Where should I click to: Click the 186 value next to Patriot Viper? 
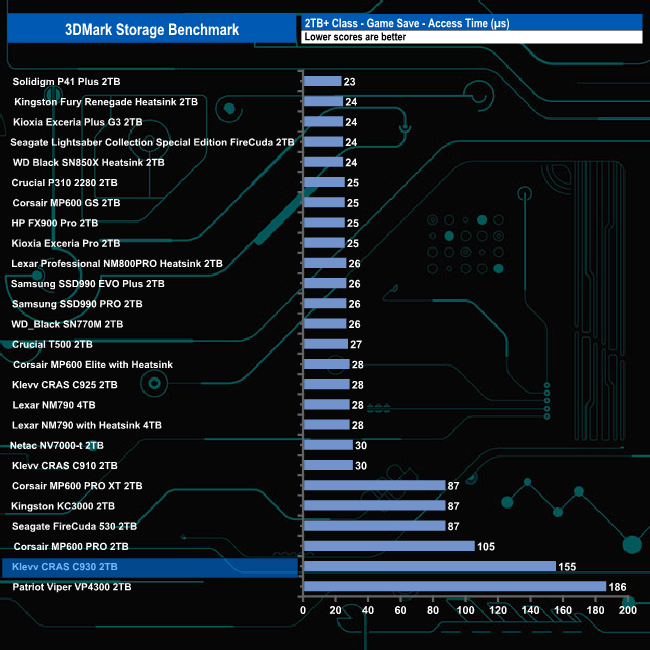617,587
